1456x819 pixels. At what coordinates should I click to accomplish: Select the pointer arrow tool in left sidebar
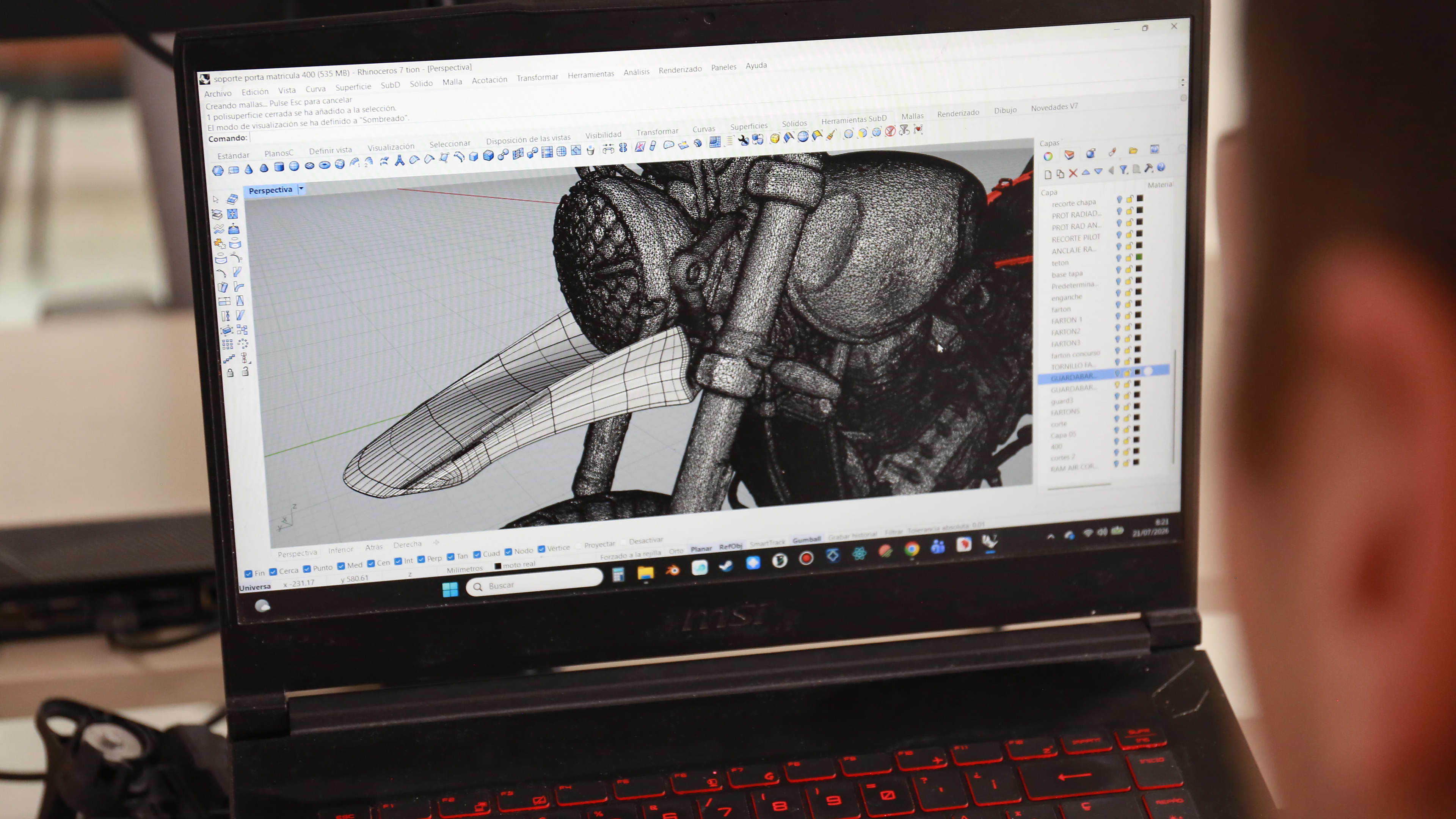click(x=215, y=199)
